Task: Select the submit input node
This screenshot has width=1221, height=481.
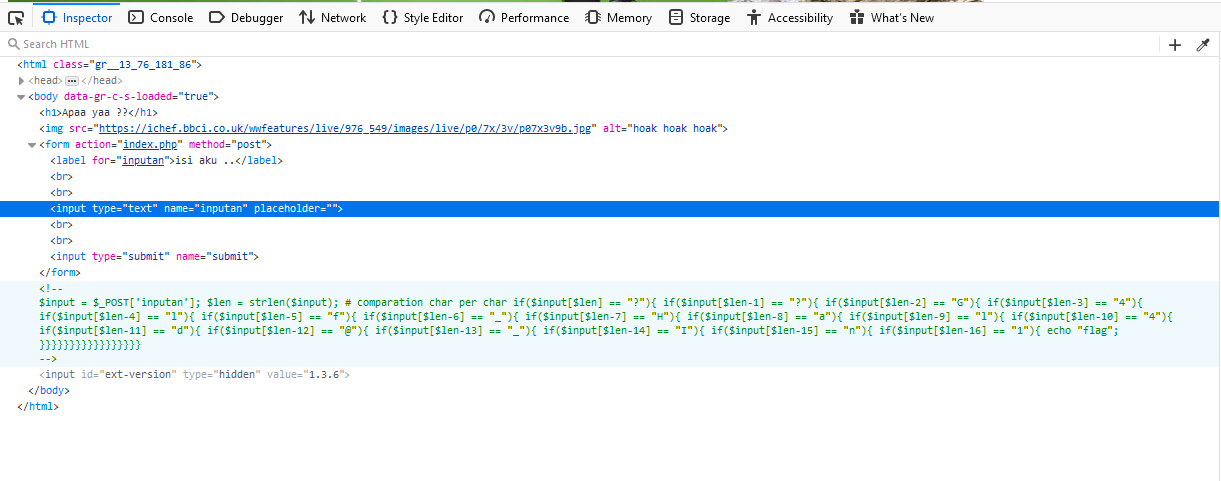Action: pyautogui.click(x=154, y=256)
